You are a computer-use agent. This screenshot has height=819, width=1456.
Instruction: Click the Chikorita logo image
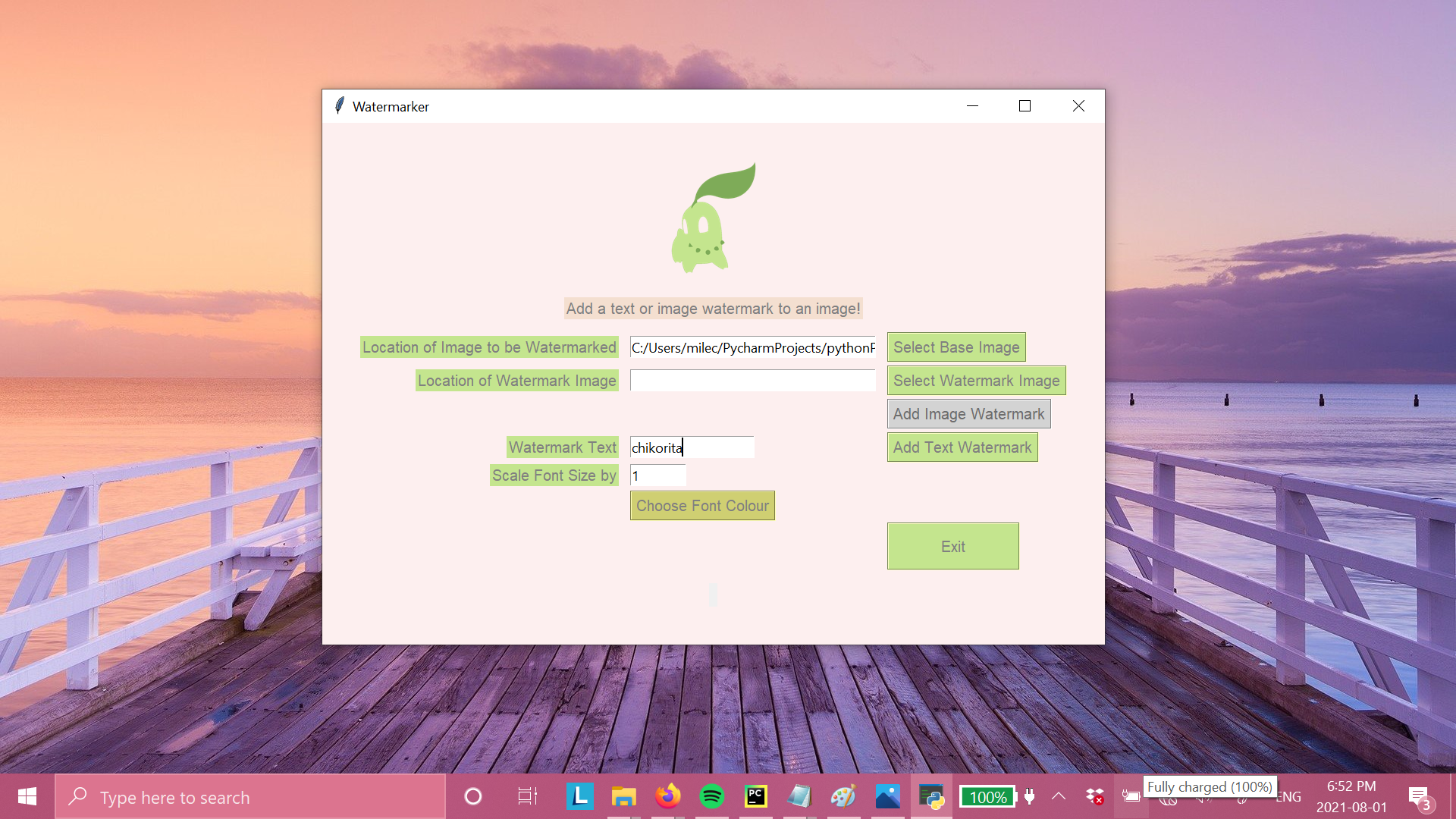[714, 218]
